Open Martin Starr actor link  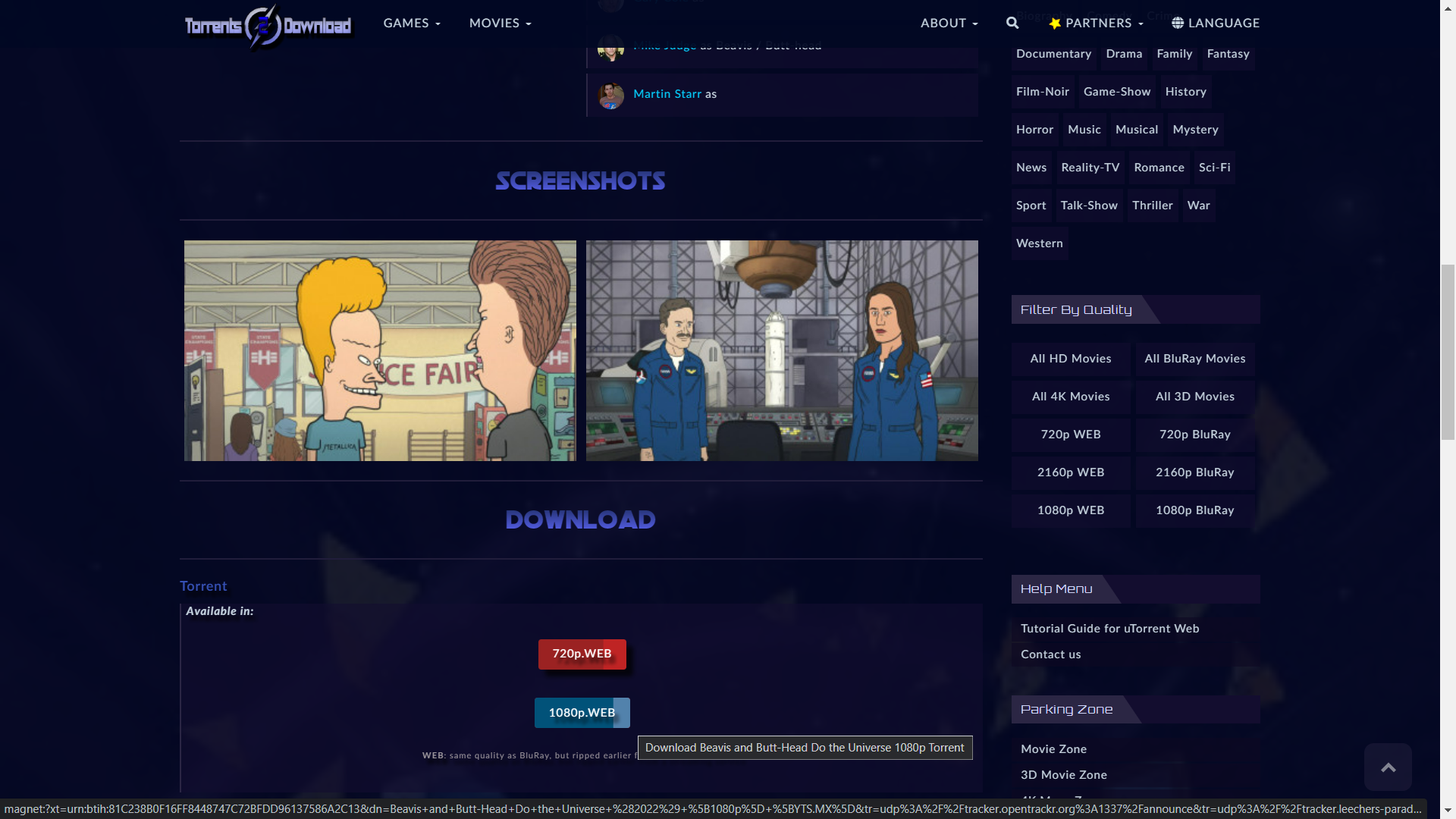(x=667, y=94)
